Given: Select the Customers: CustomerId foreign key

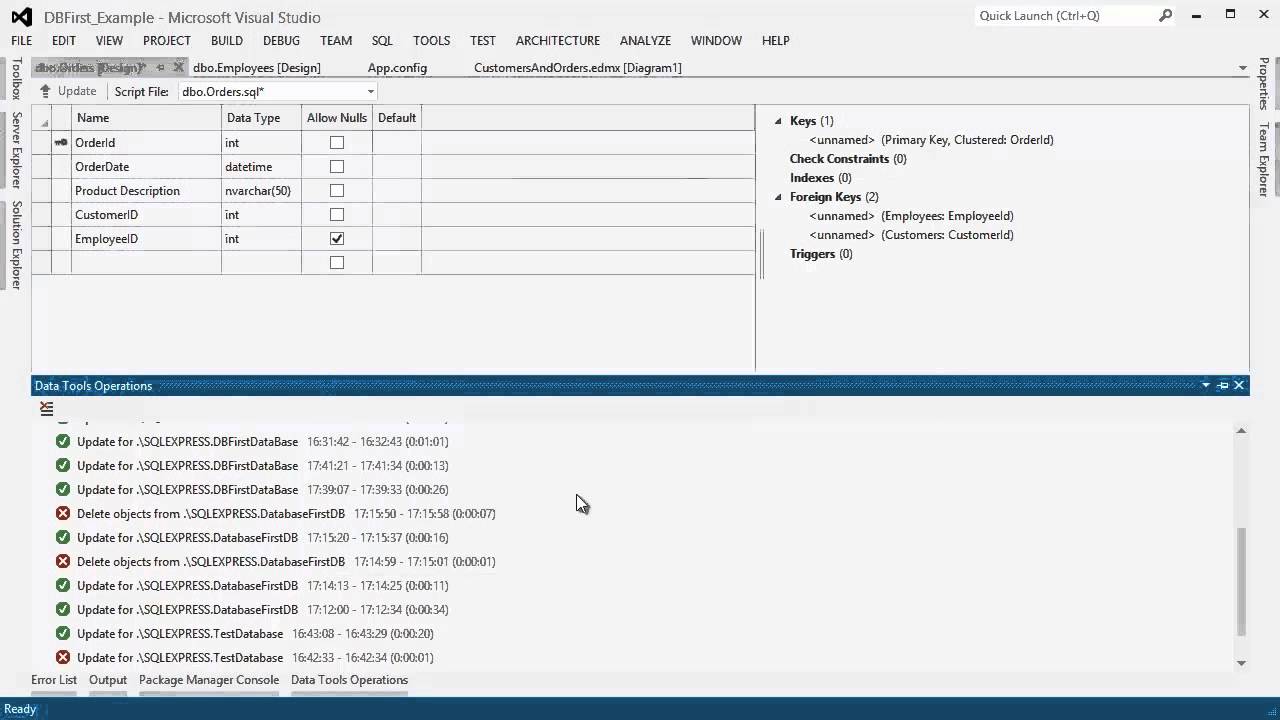Looking at the screenshot, I should click(911, 235).
